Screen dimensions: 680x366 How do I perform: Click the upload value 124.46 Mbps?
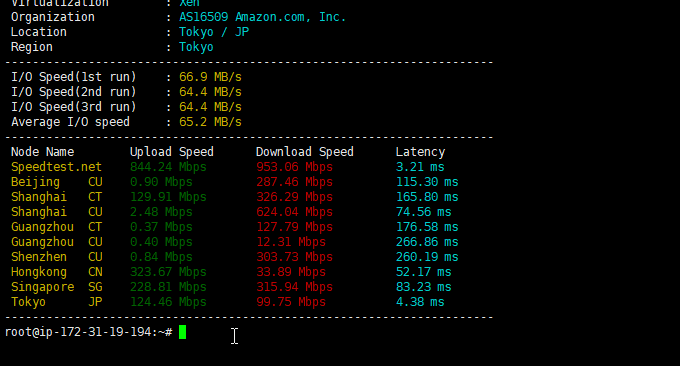168,302
